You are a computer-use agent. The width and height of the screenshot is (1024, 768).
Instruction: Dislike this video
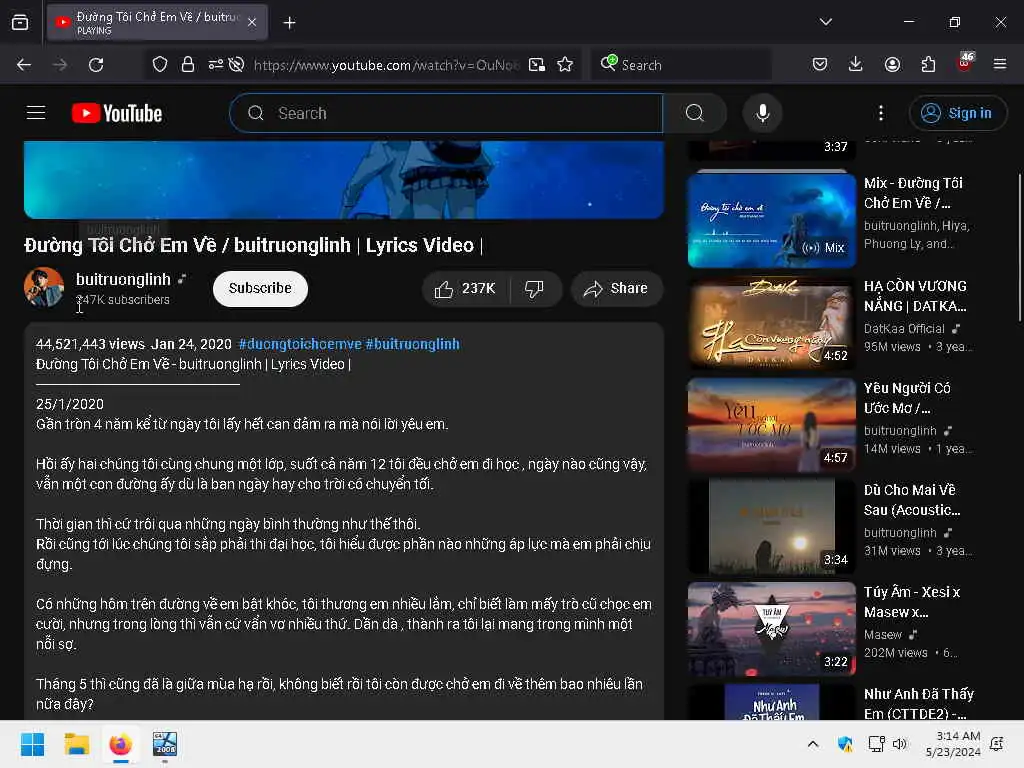pyautogui.click(x=535, y=289)
